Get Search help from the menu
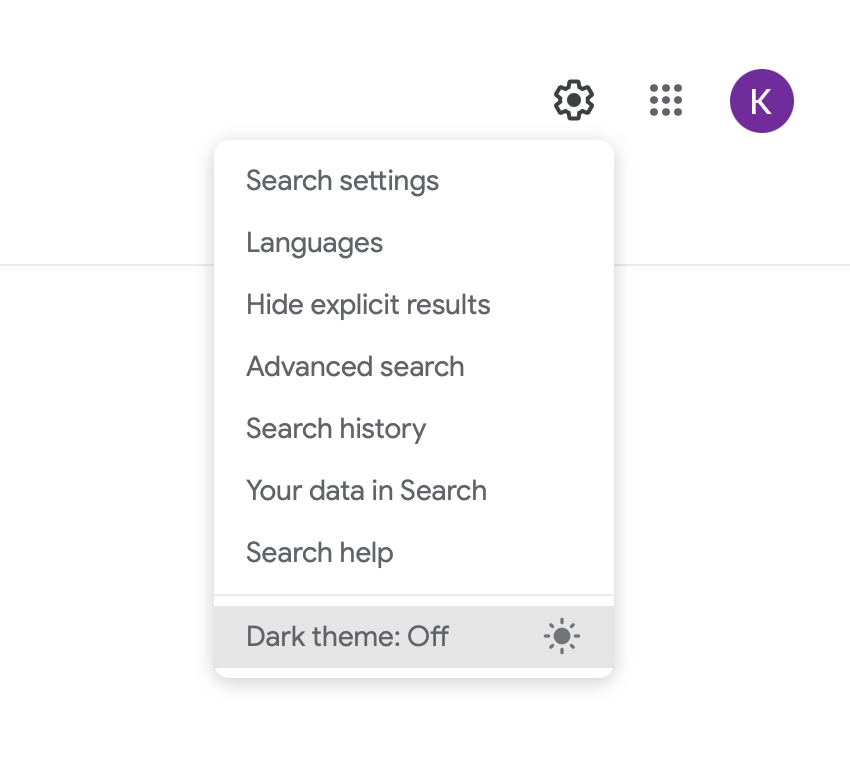This screenshot has width=850, height=770. click(319, 553)
